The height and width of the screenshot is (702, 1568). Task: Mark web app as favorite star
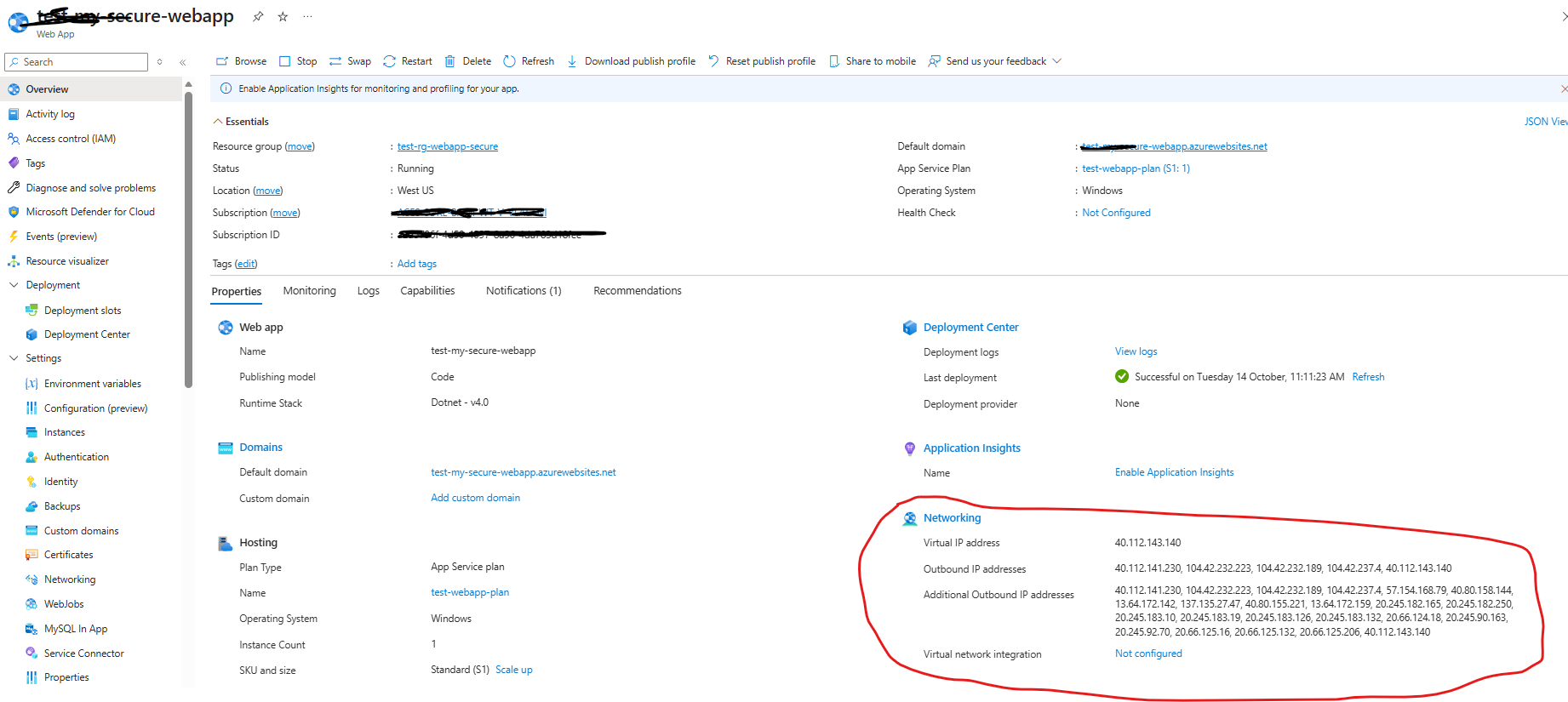(x=283, y=16)
